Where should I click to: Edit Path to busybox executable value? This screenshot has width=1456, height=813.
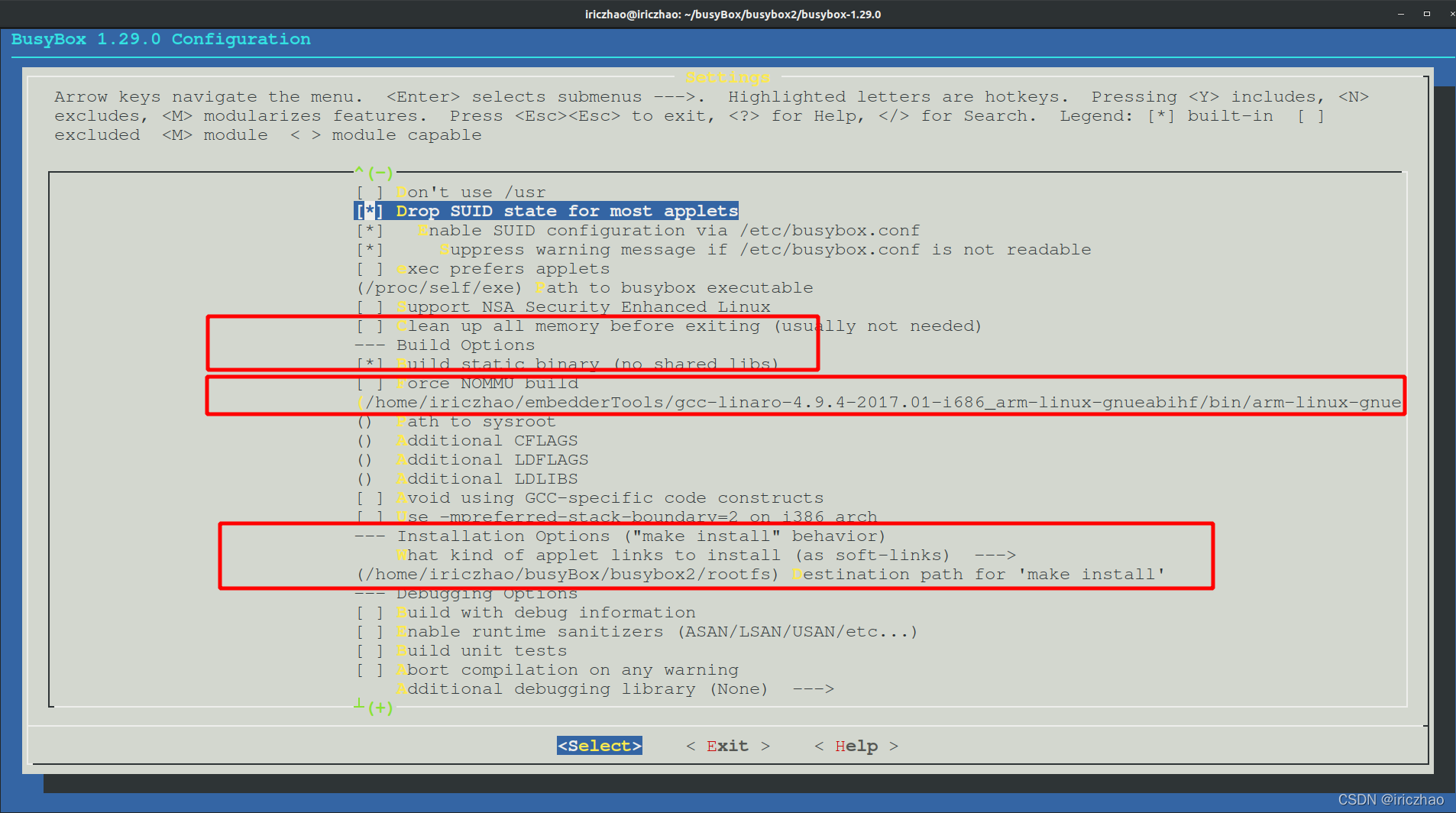click(584, 288)
